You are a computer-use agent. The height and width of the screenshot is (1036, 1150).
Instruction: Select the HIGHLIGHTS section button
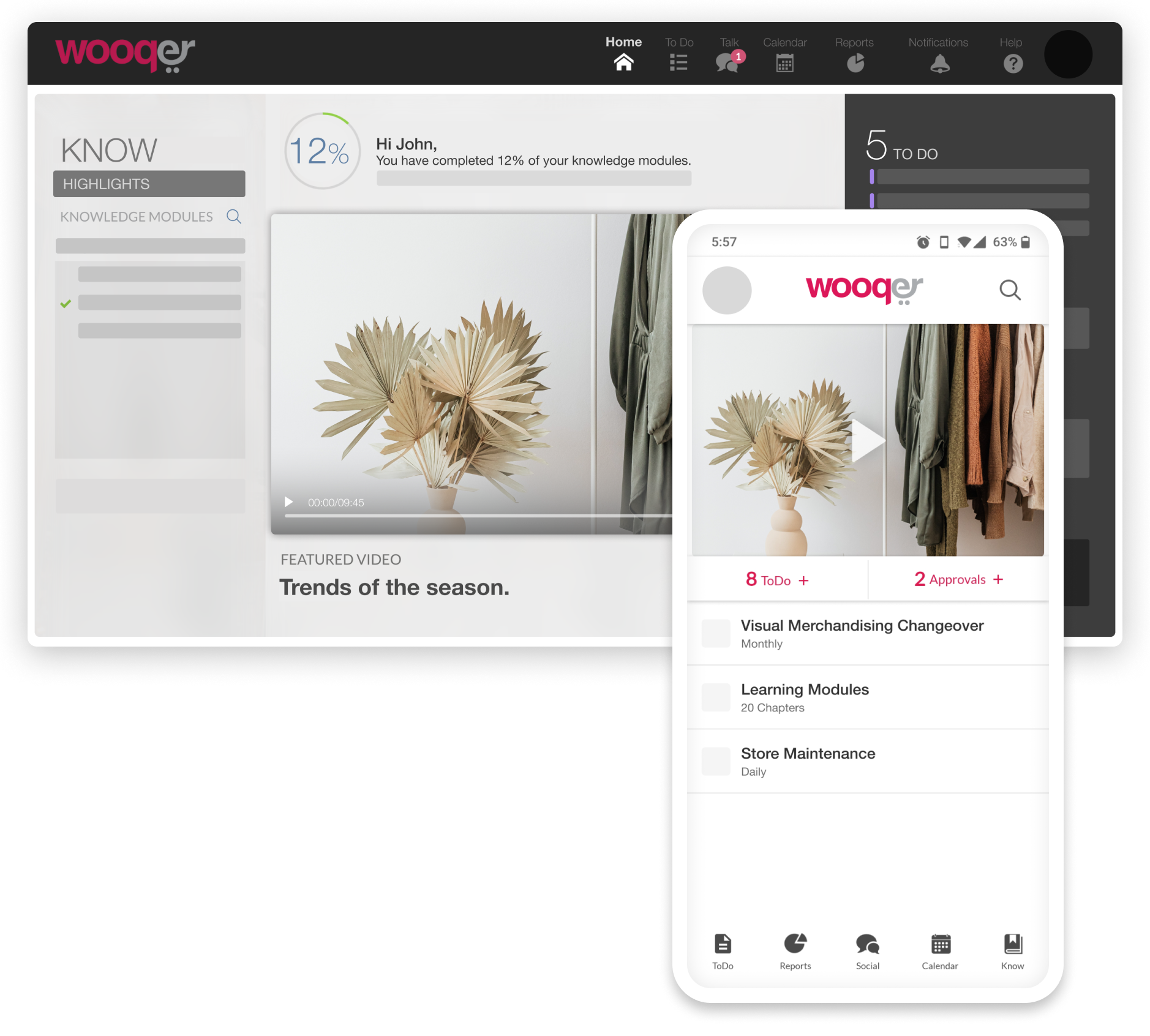(149, 184)
